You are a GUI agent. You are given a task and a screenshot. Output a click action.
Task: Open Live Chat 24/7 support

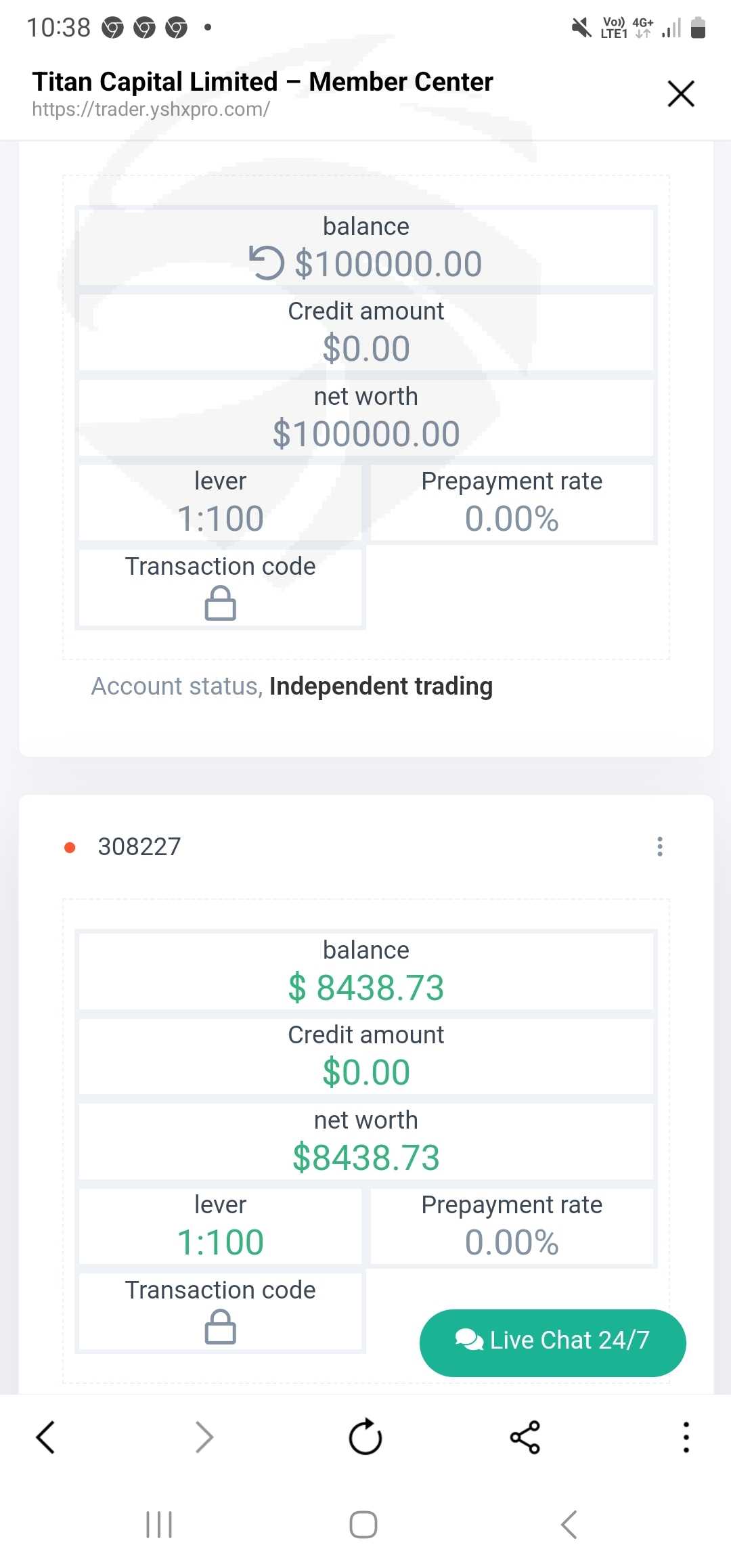[552, 1341]
